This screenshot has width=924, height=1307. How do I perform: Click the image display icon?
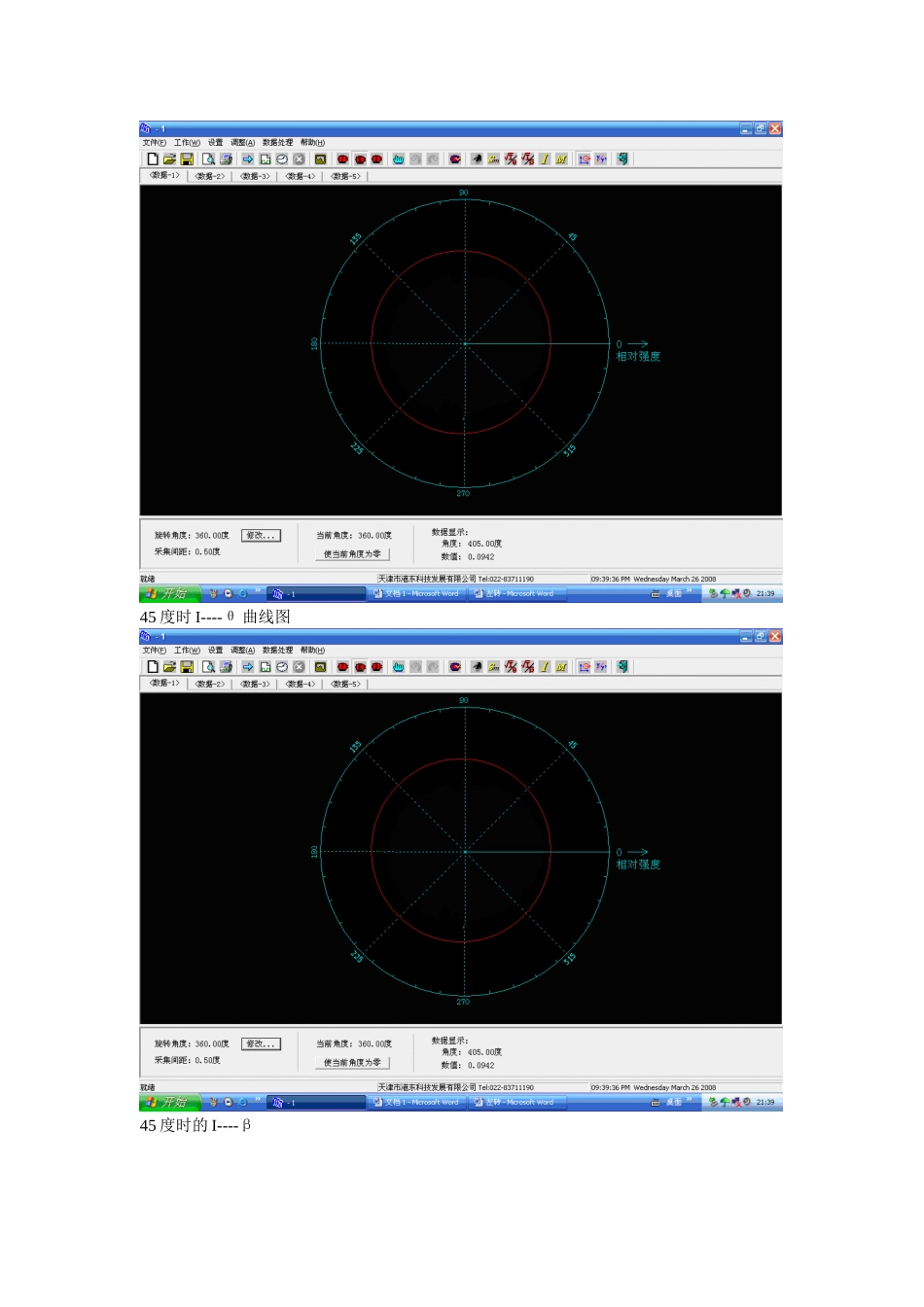tap(321, 159)
